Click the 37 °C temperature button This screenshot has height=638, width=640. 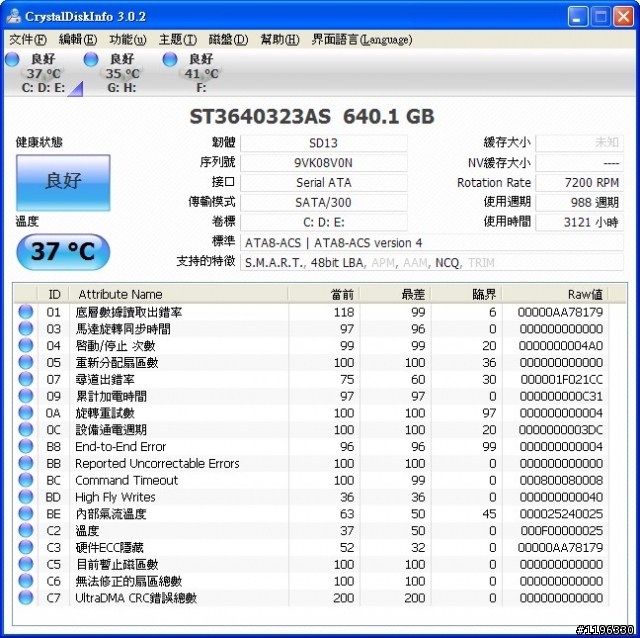click(x=63, y=252)
